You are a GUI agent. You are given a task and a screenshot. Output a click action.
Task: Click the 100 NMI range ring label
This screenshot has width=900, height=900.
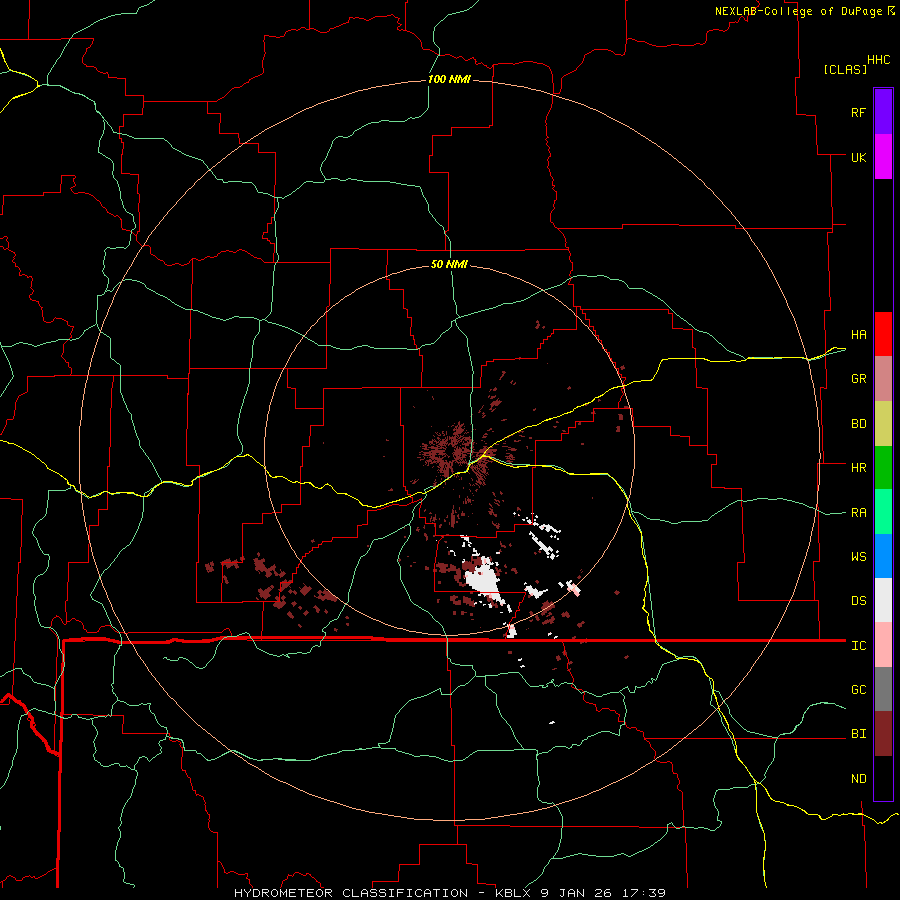click(x=449, y=79)
